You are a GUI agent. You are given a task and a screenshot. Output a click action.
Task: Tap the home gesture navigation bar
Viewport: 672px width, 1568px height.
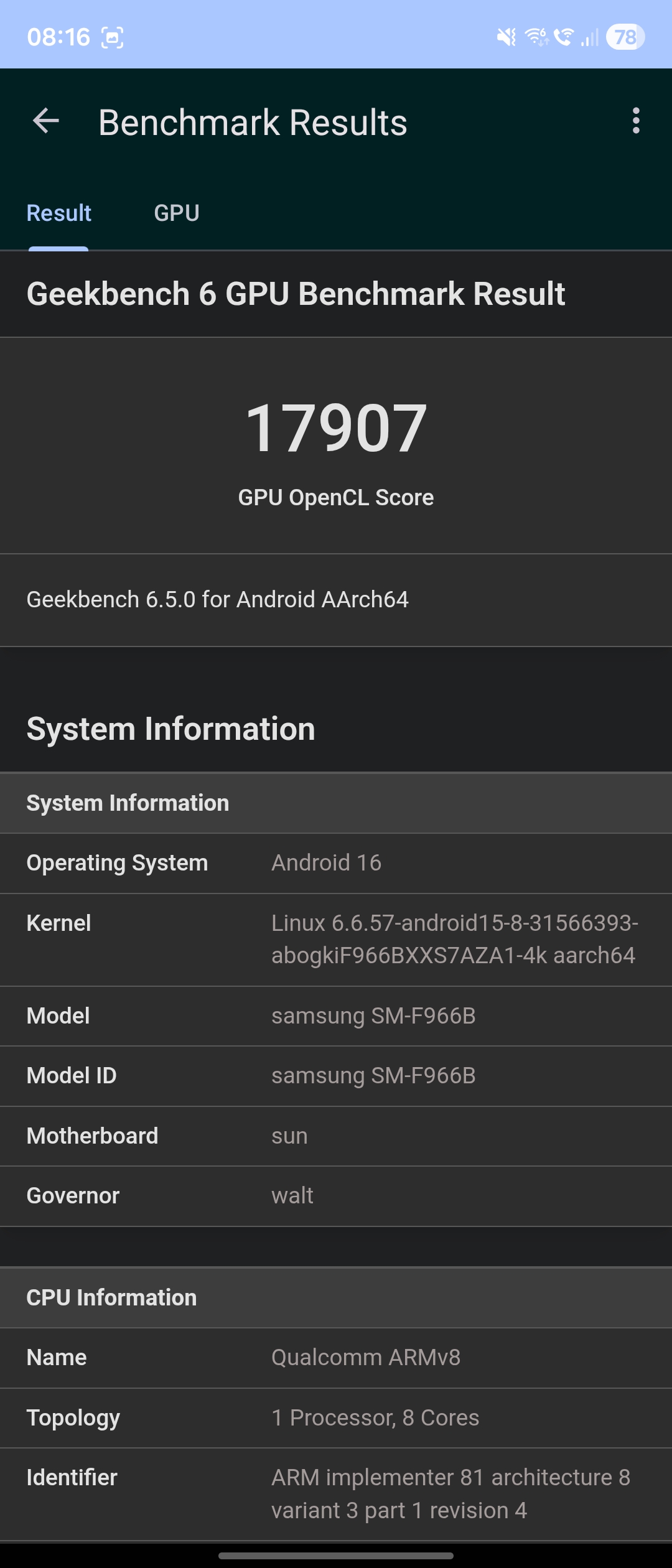pos(336,1556)
